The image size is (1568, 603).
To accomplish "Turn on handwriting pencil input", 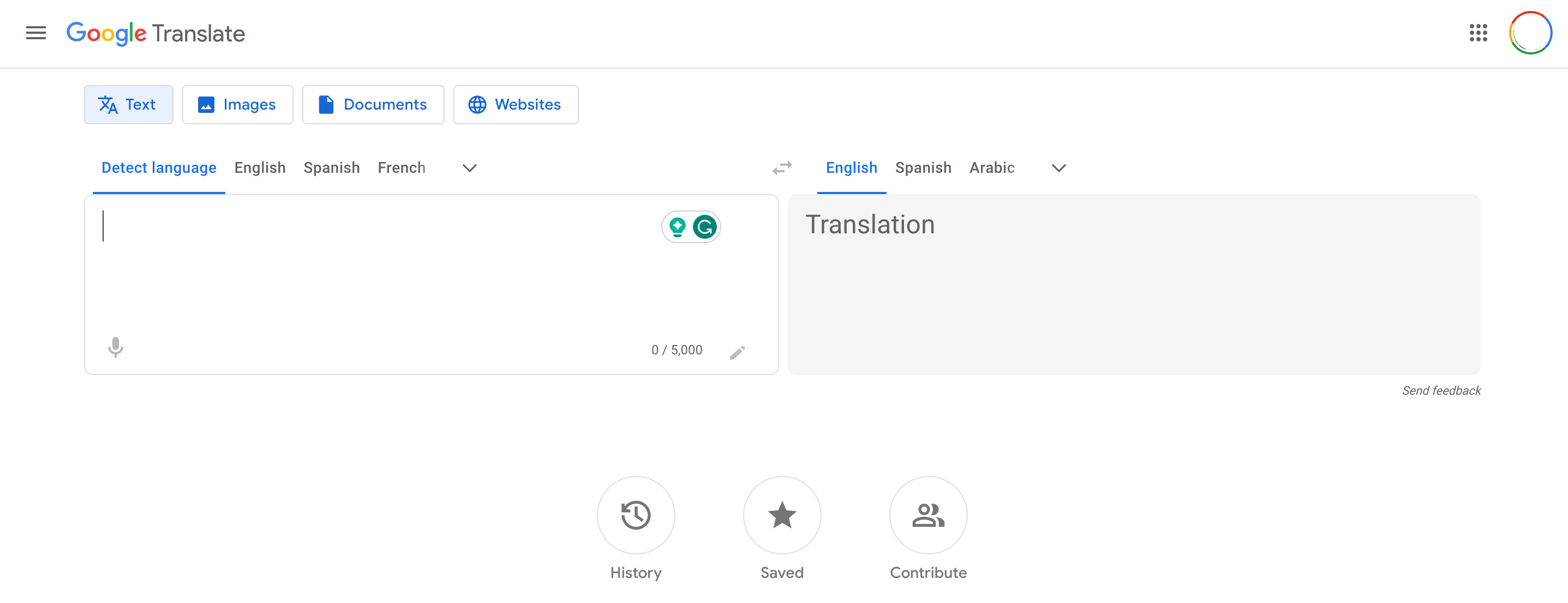I will point(737,352).
